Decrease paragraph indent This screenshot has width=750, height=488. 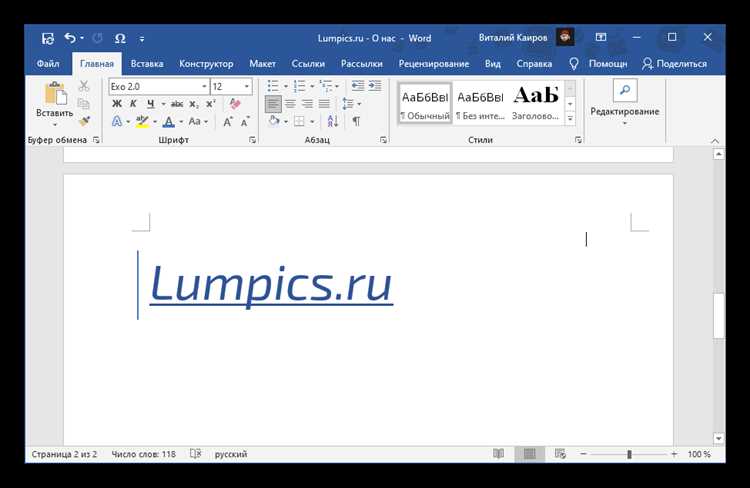[358, 86]
